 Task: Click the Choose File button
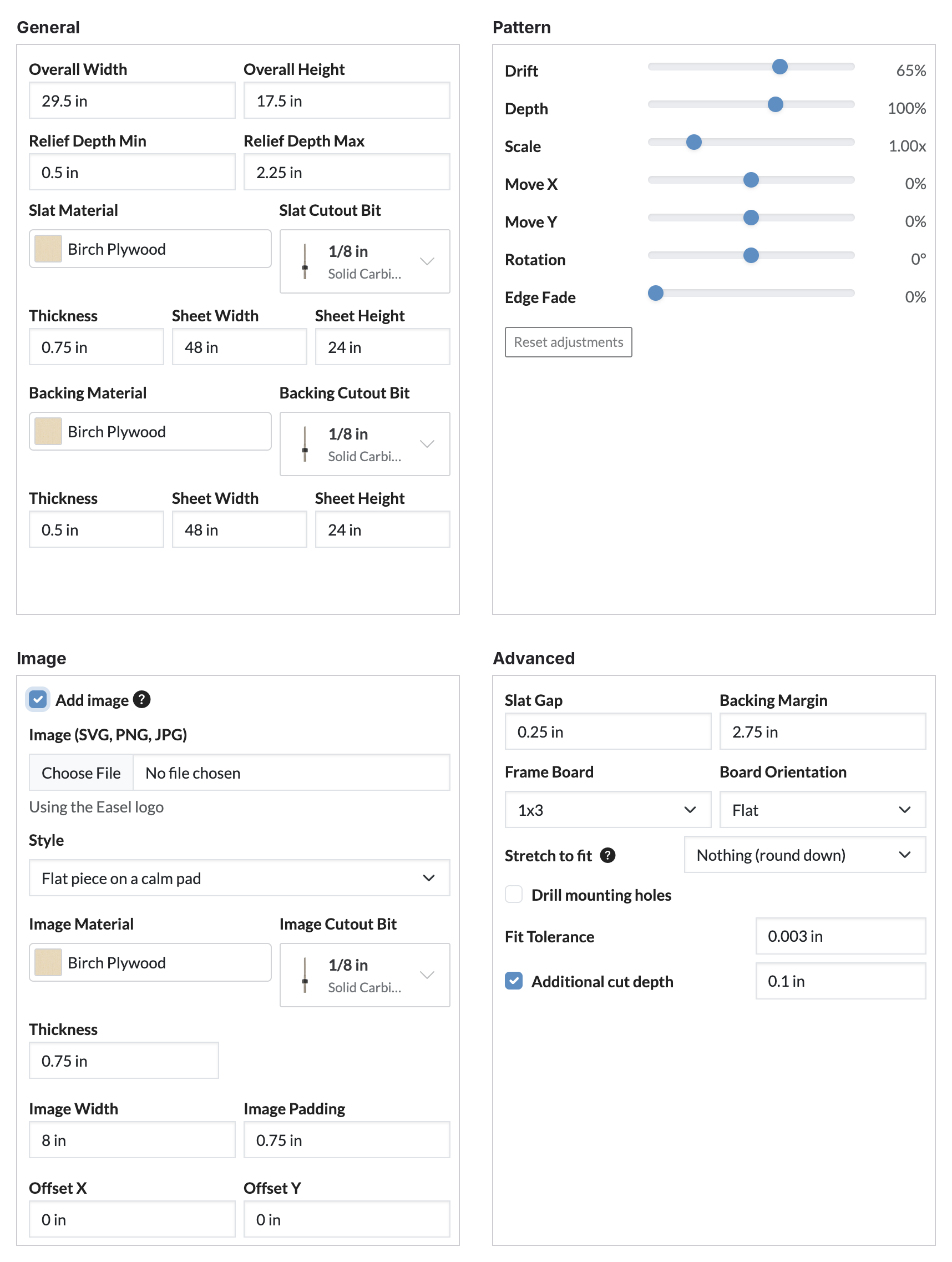(81, 773)
